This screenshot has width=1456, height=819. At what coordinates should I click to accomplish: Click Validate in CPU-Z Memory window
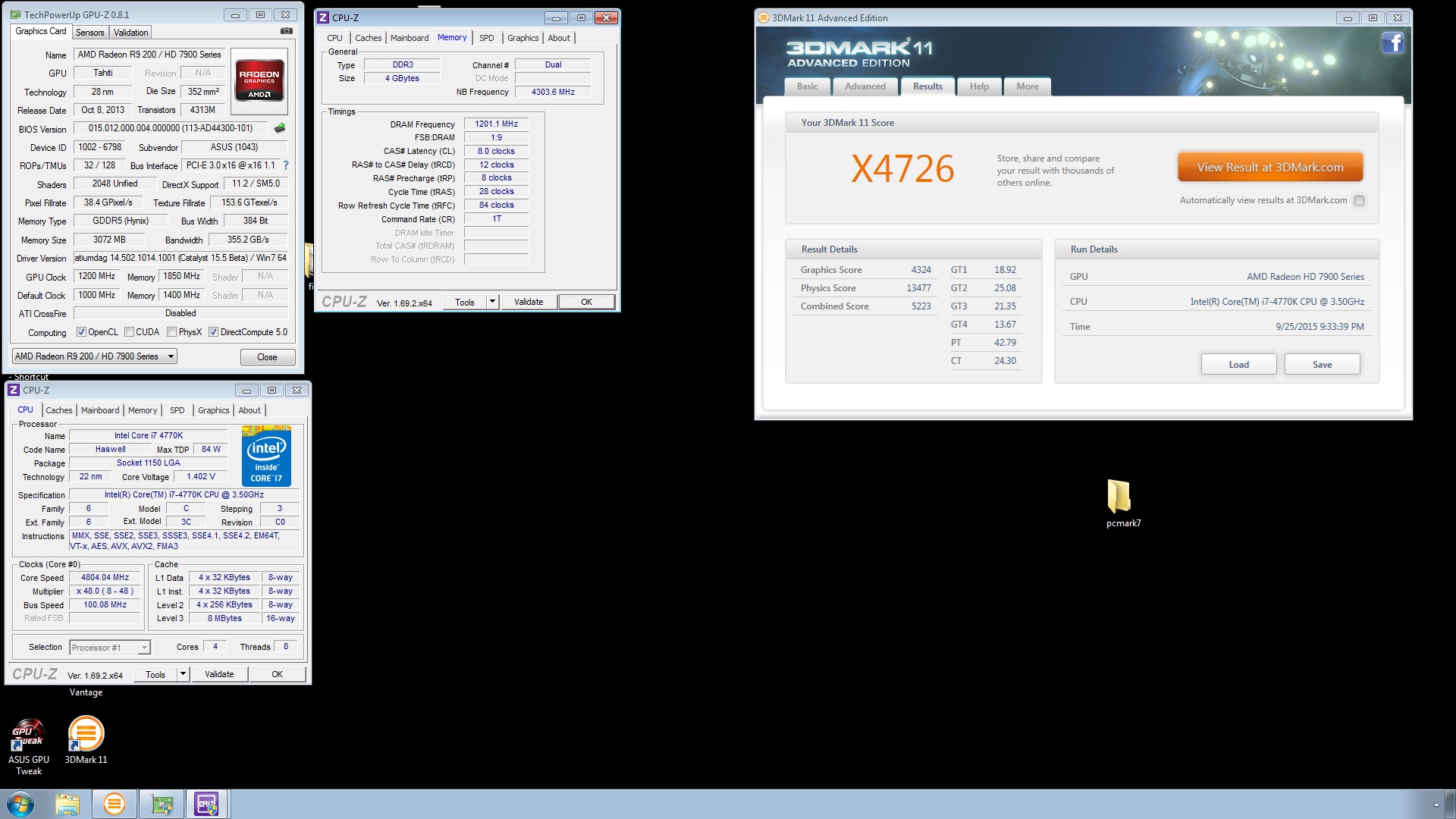click(x=529, y=302)
